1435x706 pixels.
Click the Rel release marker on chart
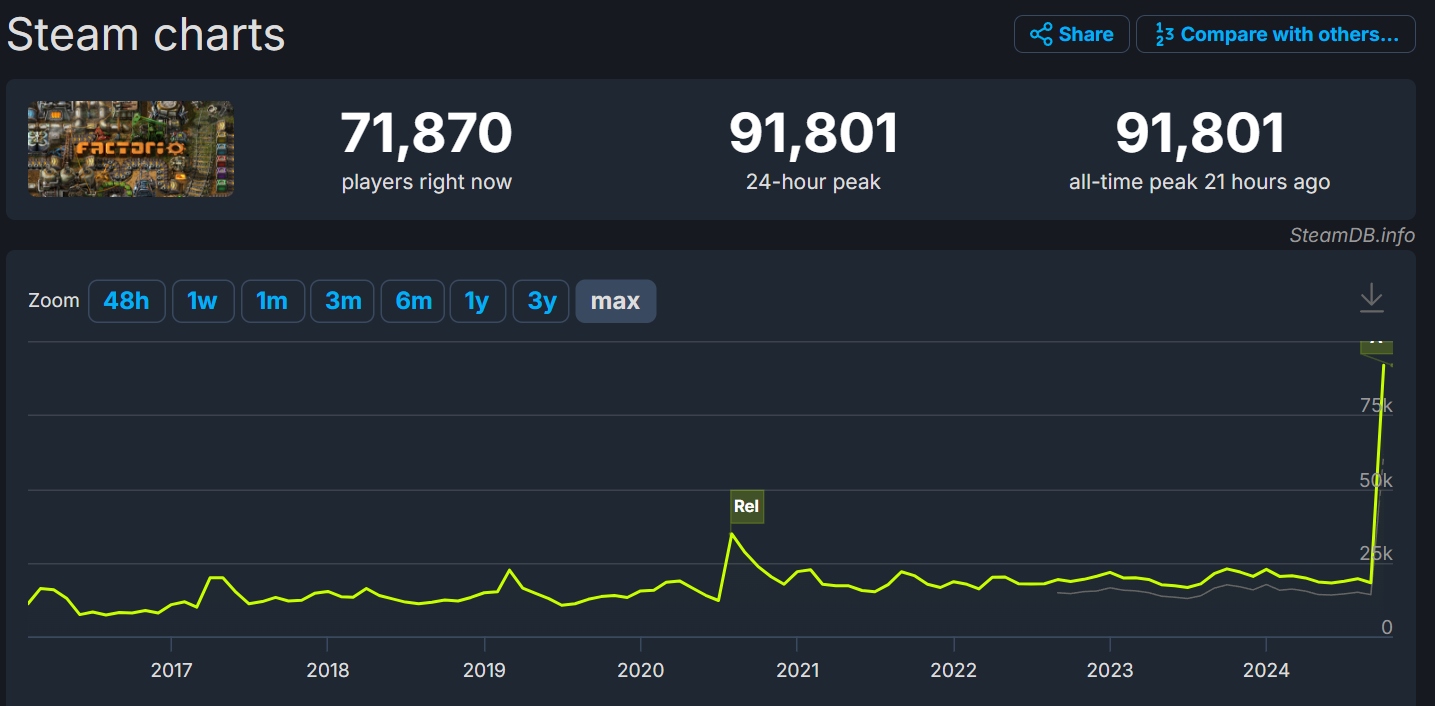[x=747, y=506]
